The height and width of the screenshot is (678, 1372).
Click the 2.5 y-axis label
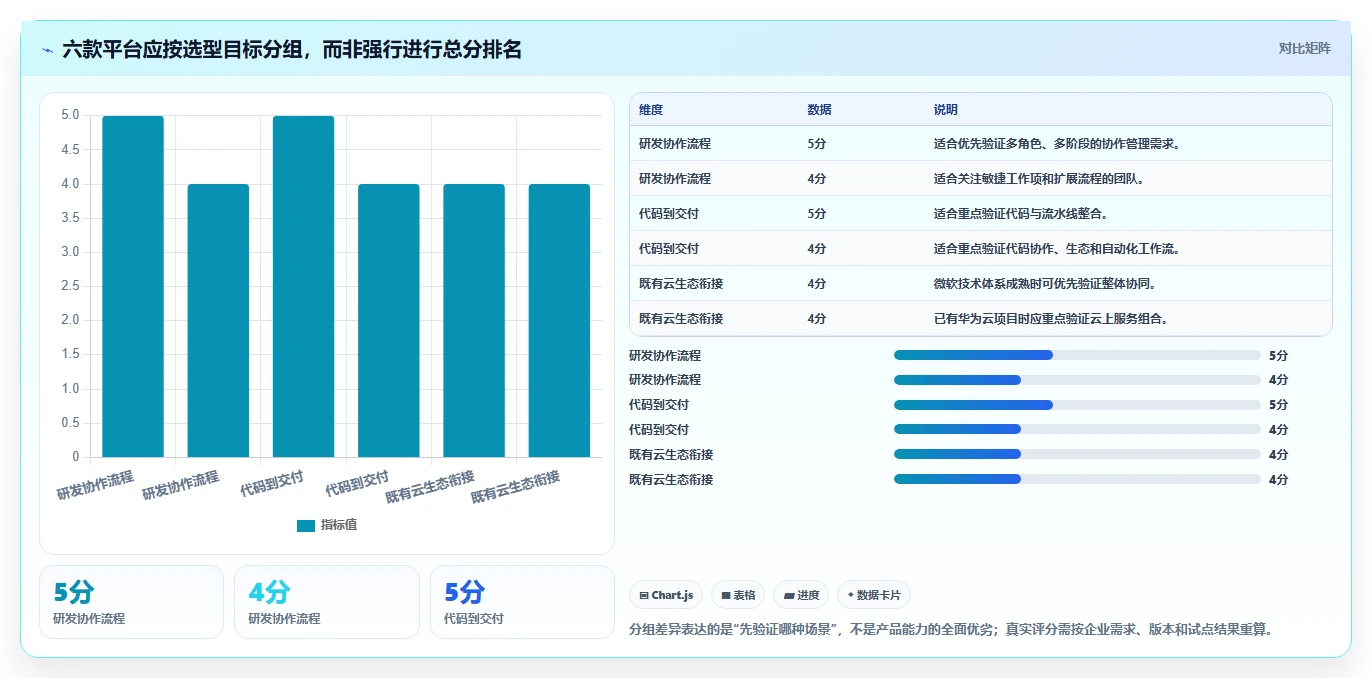(70, 286)
